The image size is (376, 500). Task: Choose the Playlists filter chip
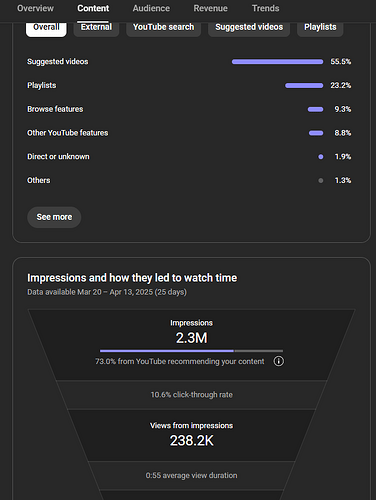(x=320, y=28)
